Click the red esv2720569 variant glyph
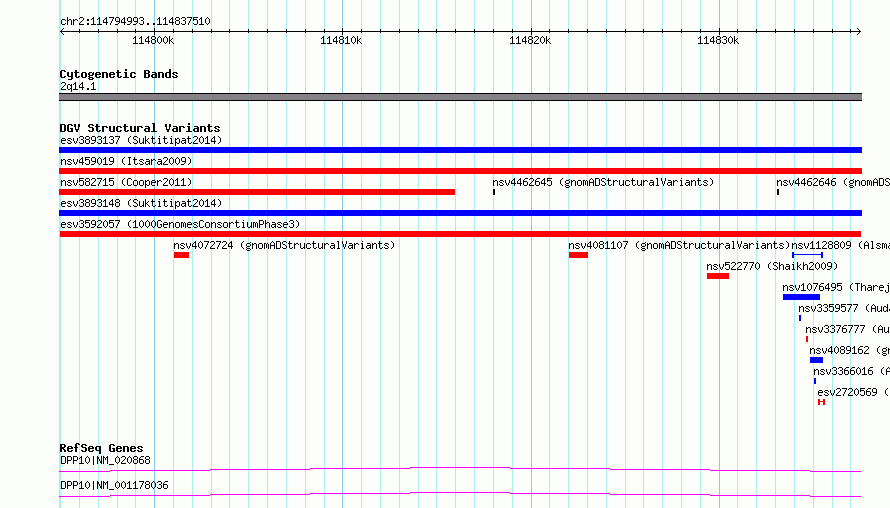This screenshot has width=890, height=508. click(821, 402)
